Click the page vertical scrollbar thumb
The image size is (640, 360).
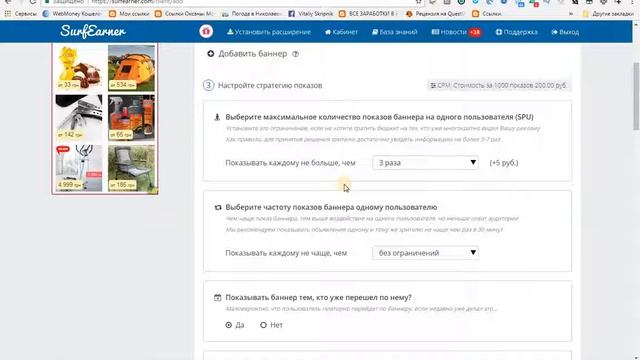pyautogui.click(x=636, y=96)
